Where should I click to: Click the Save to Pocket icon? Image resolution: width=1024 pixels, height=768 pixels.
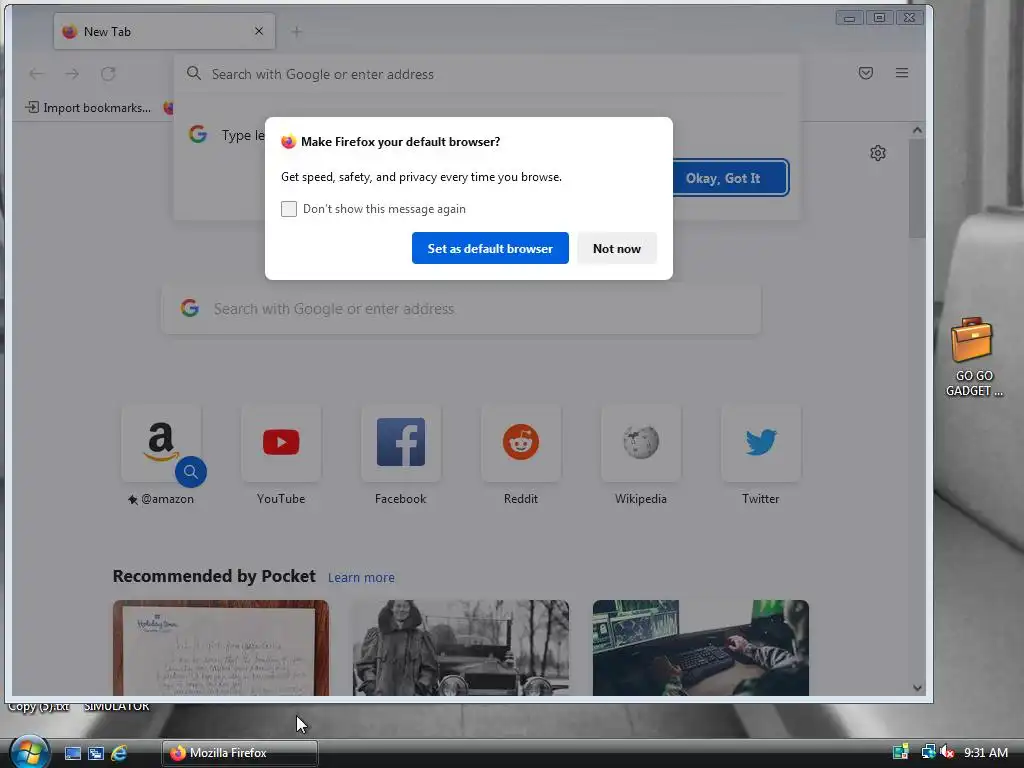(866, 73)
